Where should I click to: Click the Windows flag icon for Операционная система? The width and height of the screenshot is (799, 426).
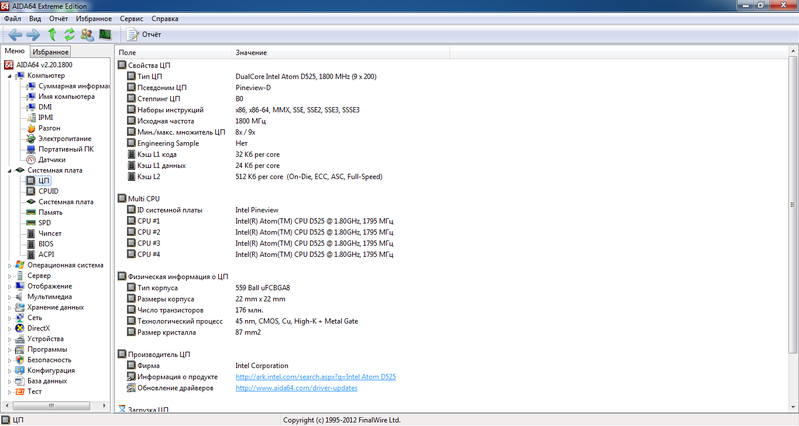[20, 265]
